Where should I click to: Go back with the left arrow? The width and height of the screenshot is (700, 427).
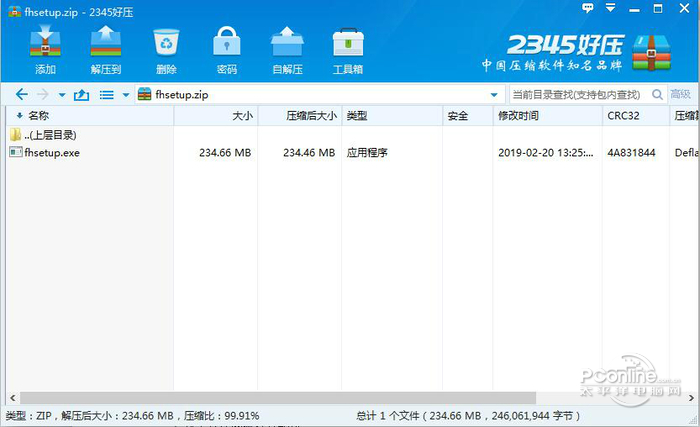(x=21, y=94)
